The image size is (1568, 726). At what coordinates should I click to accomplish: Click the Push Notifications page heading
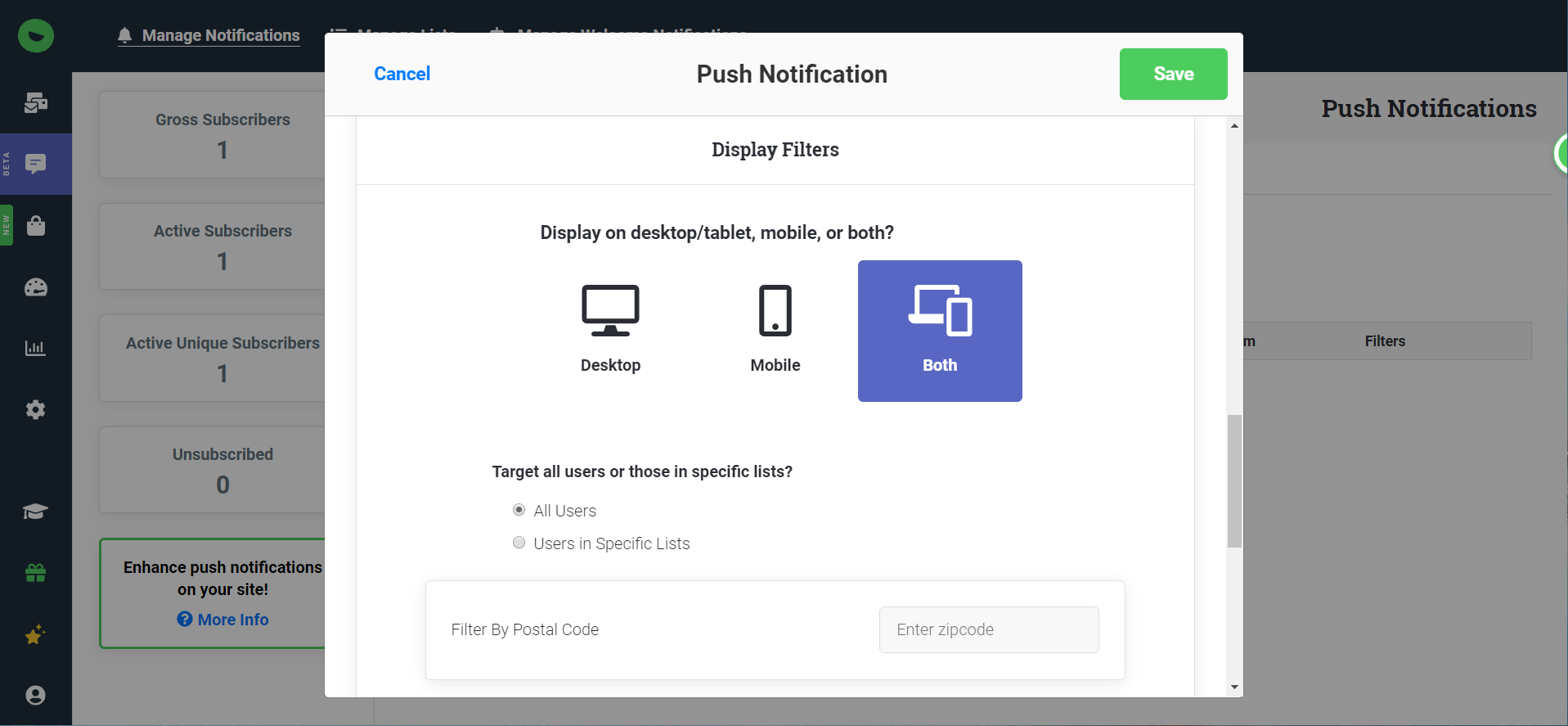(x=1429, y=109)
